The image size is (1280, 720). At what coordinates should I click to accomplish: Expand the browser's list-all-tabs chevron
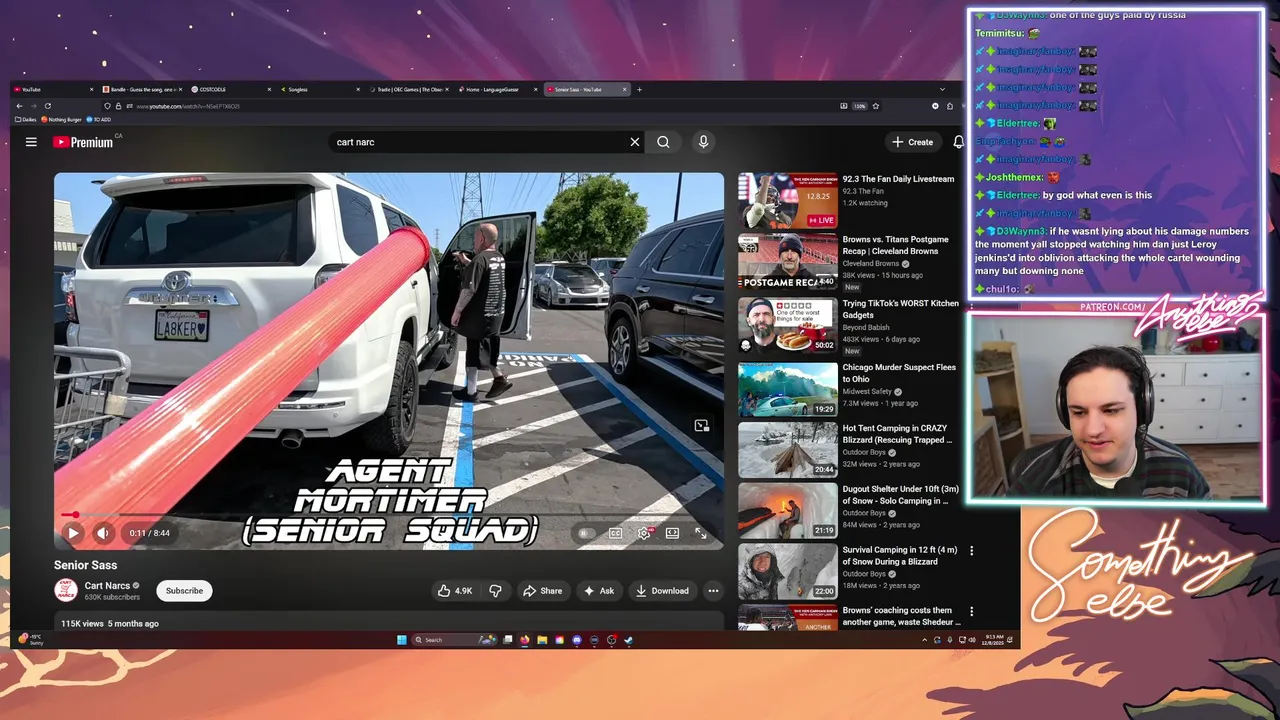tap(942, 89)
